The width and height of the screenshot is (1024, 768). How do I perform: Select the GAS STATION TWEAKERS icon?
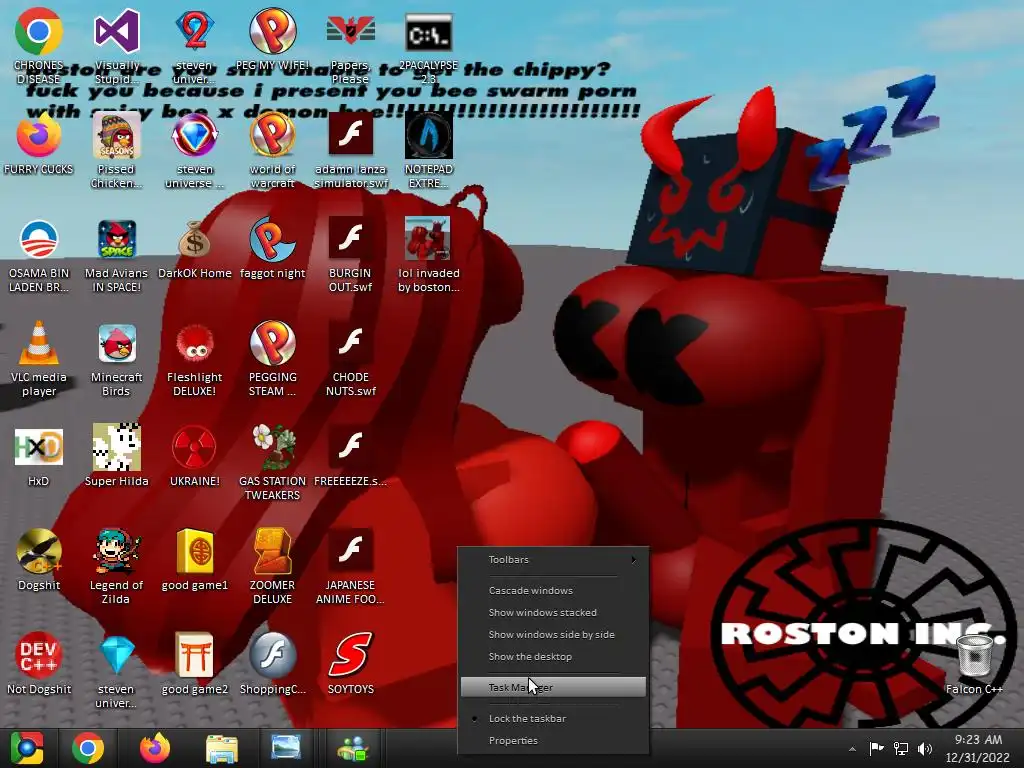tap(272, 462)
